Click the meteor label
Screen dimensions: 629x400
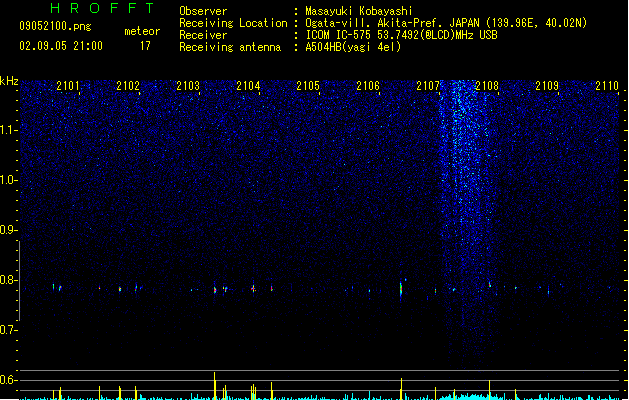142,31
